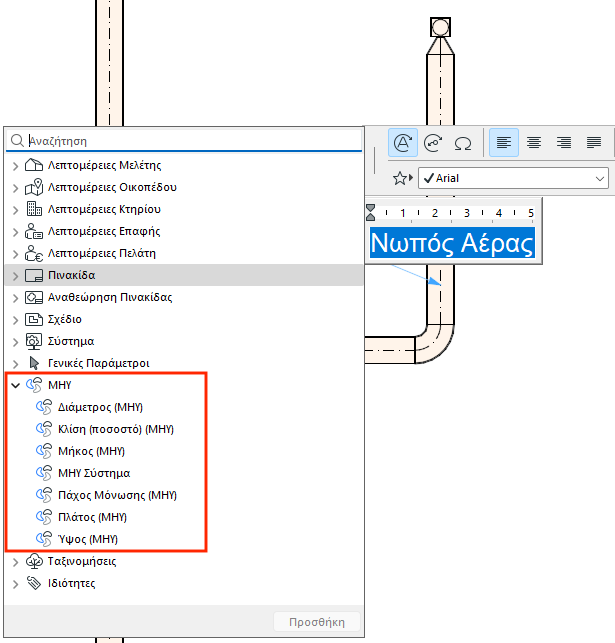Expand Λεπτομέρειες Πελάτη group
This screenshot has height=643, width=615.
[x=16, y=254]
